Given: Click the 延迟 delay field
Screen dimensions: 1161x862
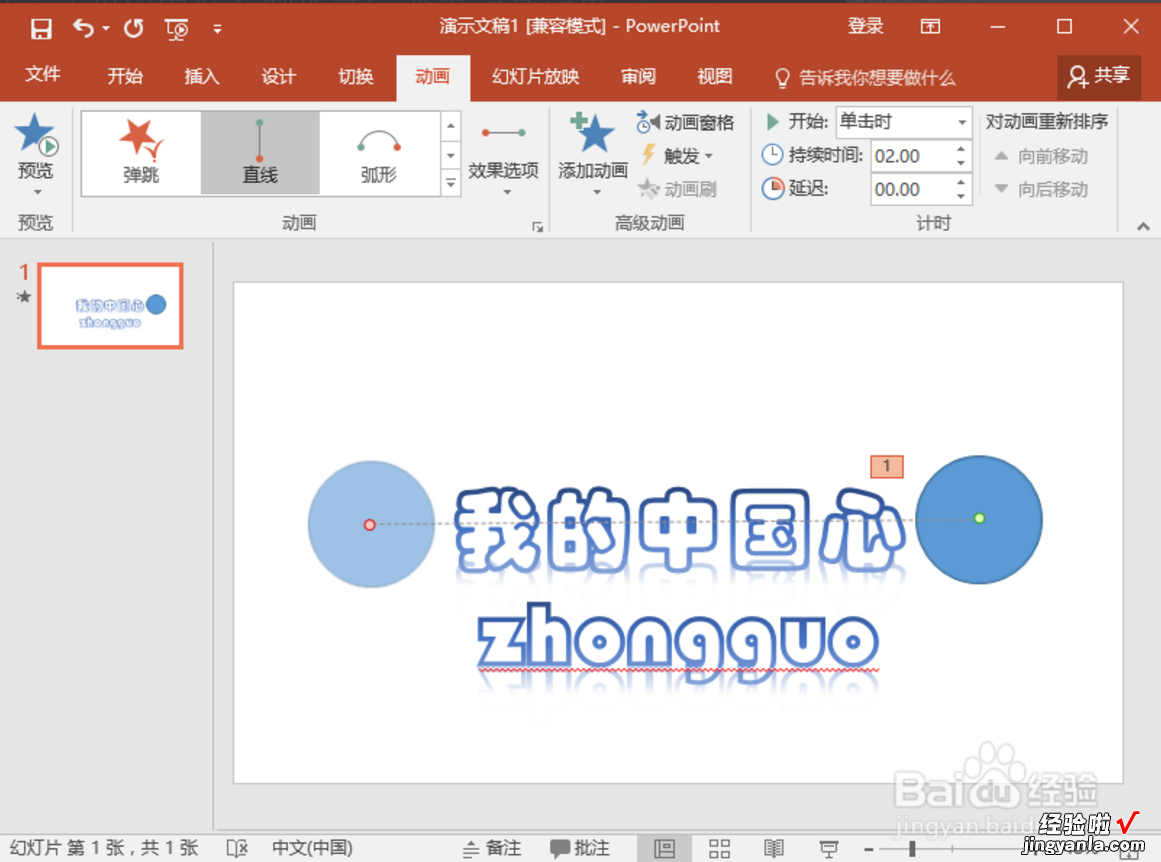Looking at the screenshot, I should pyautogui.click(x=911, y=190).
